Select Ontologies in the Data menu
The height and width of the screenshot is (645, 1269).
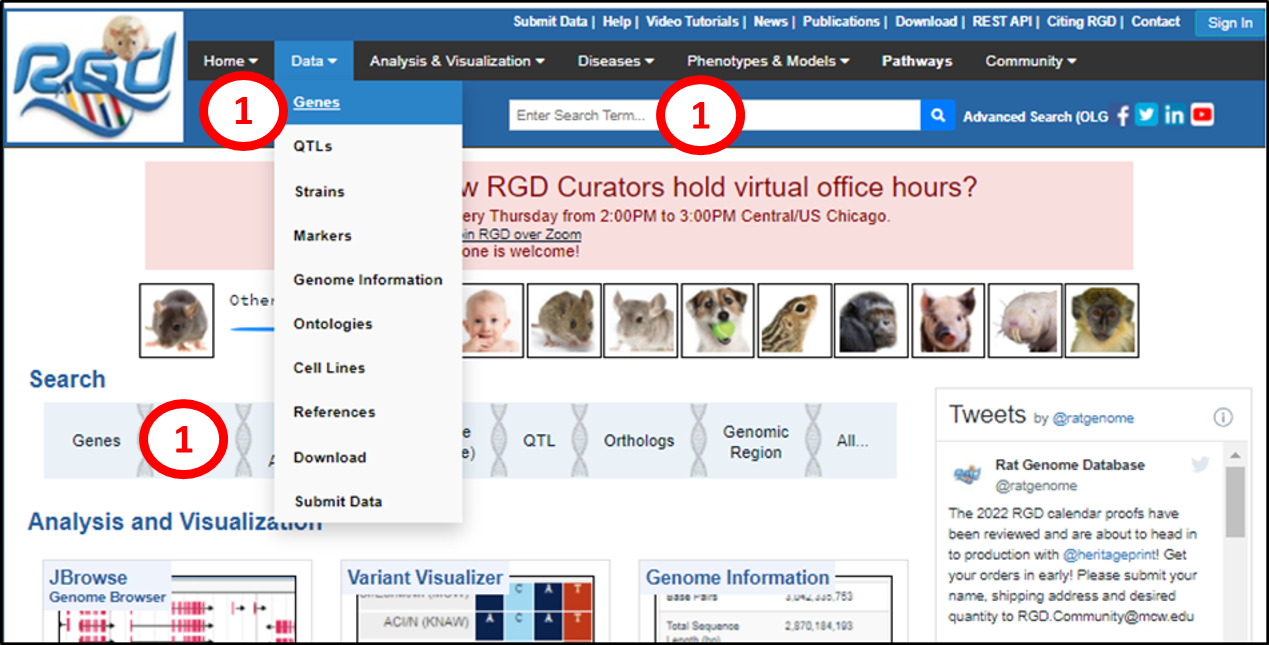point(332,324)
